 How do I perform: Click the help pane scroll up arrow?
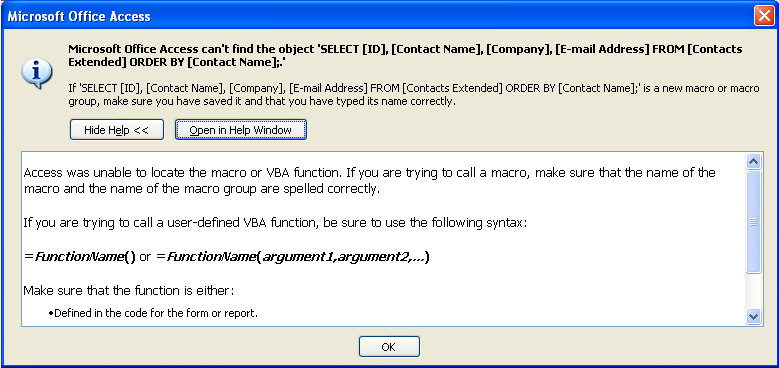coord(754,161)
